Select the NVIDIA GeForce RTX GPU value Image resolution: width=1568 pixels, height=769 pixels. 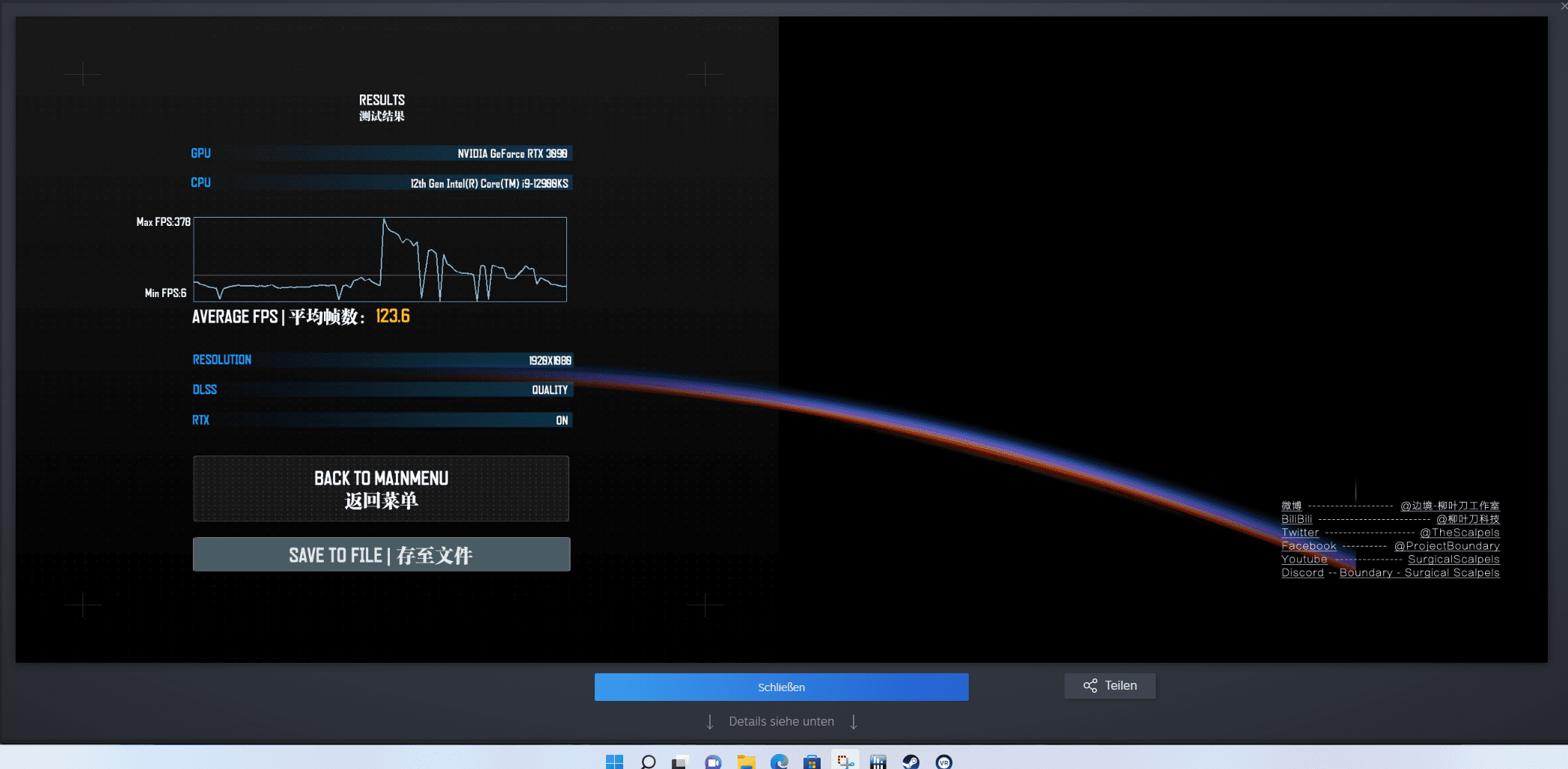pyautogui.click(x=512, y=153)
